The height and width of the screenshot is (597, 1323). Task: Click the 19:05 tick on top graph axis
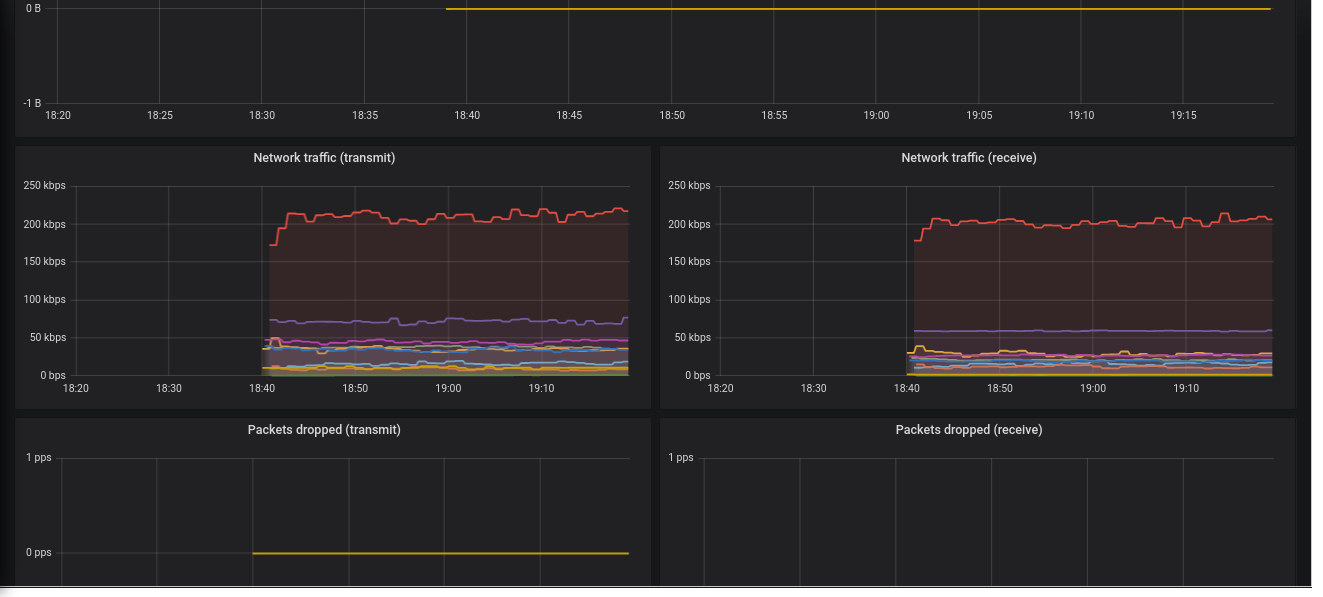(x=979, y=116)
